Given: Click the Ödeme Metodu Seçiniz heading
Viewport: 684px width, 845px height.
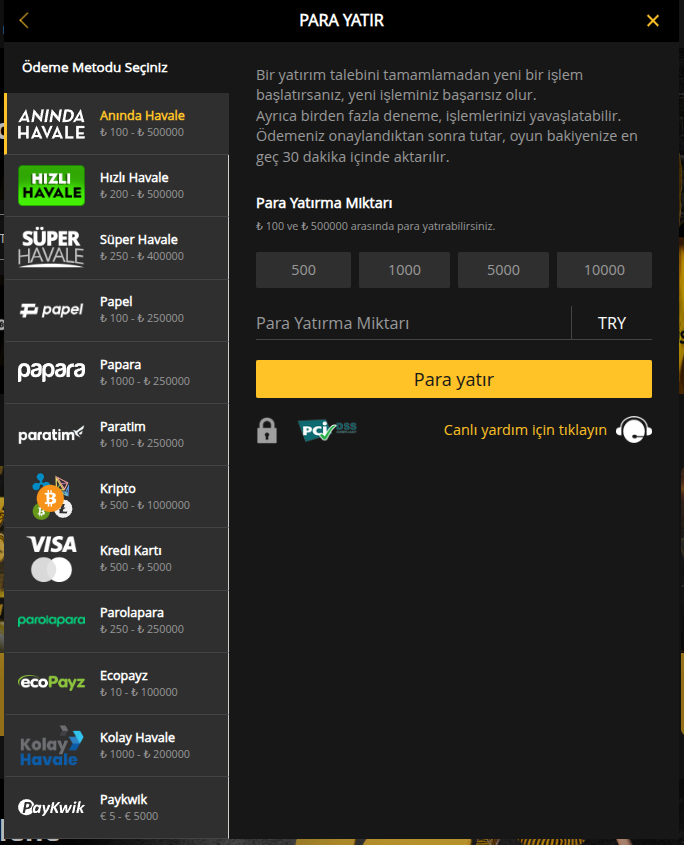Looking at the screenshot, I should (x=94, y=67).
